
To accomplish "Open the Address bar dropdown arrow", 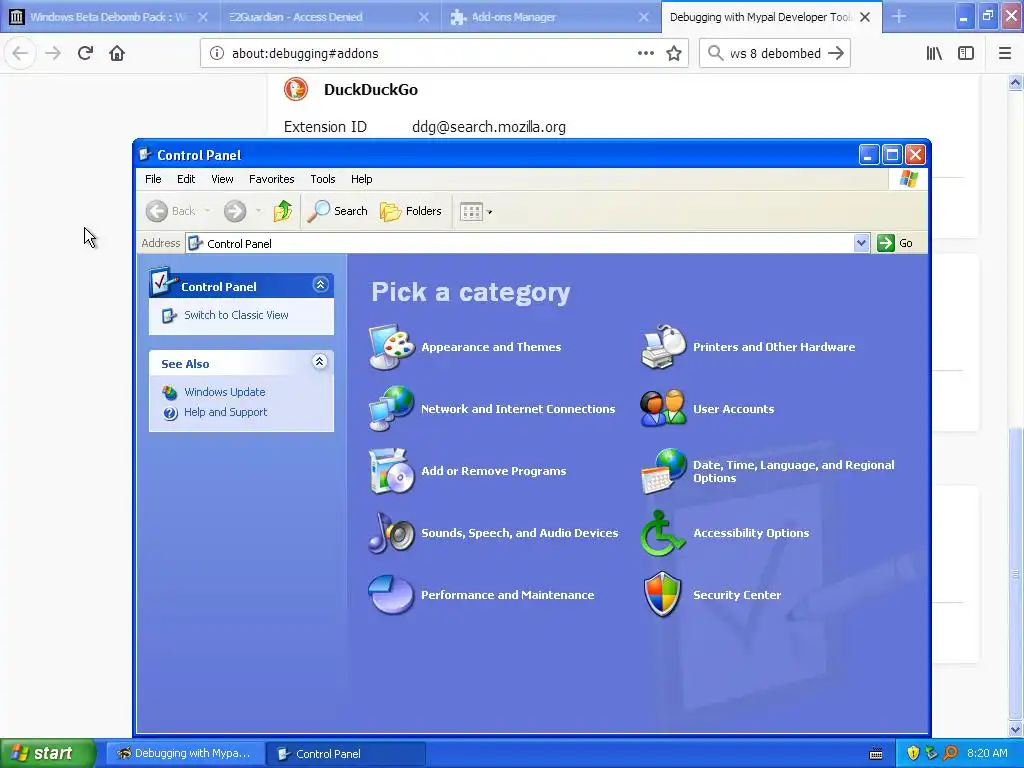I will [x=861, y=243].
